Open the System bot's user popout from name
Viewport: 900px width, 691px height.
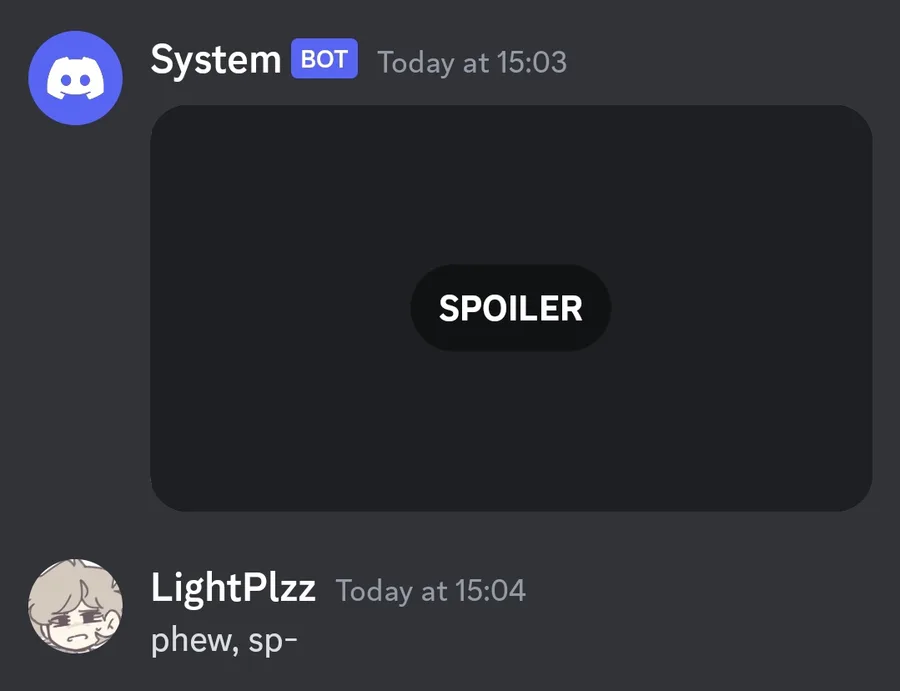point(215,60)
